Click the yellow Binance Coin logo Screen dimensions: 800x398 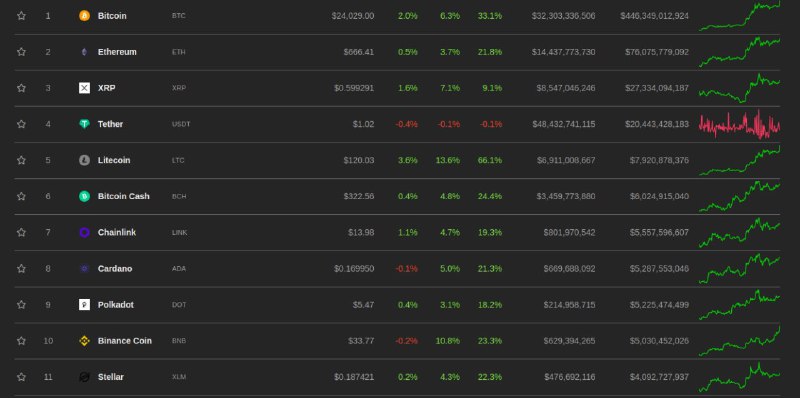pyautogui.click(x=84, y=341)
